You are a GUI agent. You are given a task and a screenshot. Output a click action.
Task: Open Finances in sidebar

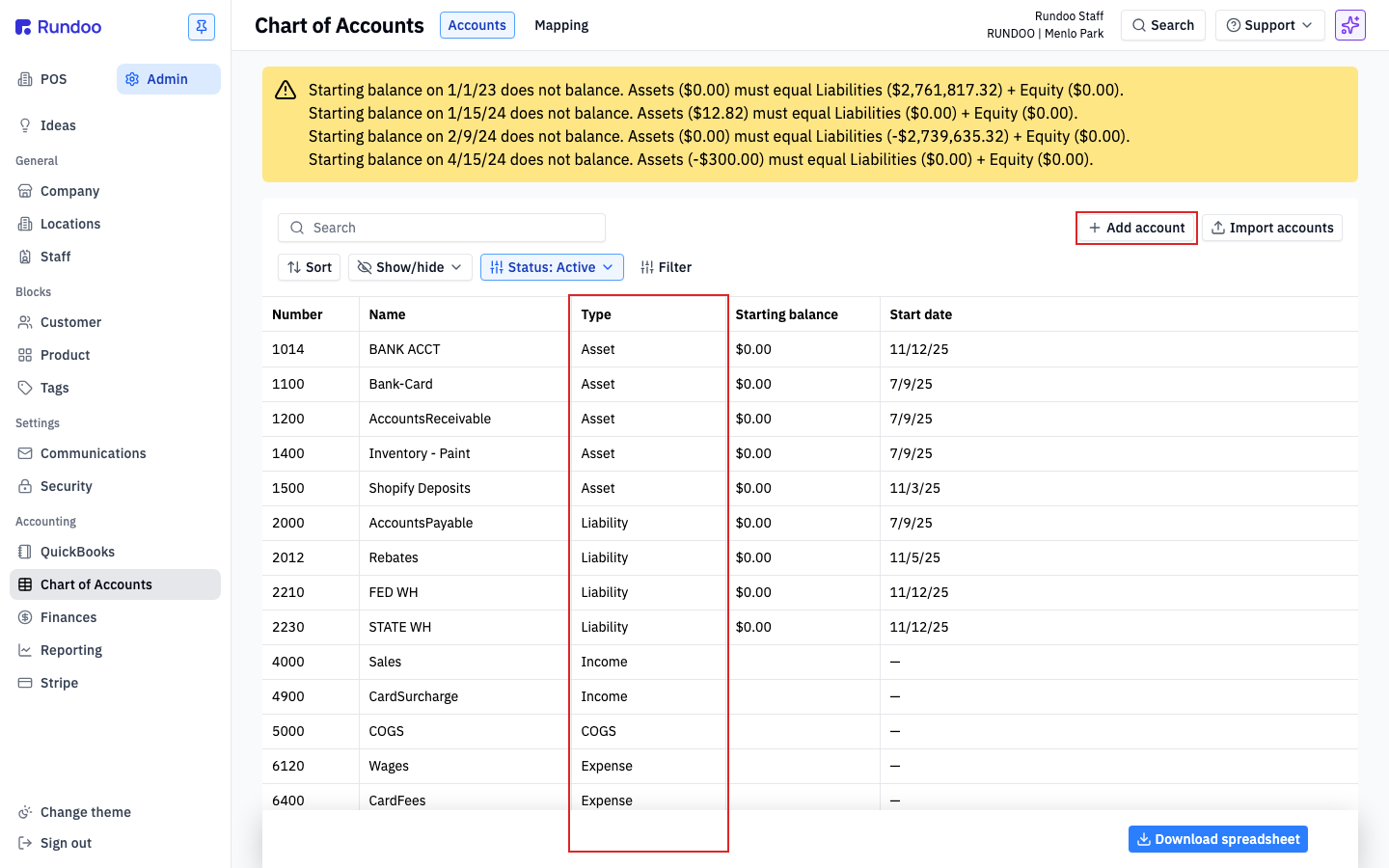click(x=68, y=617)
